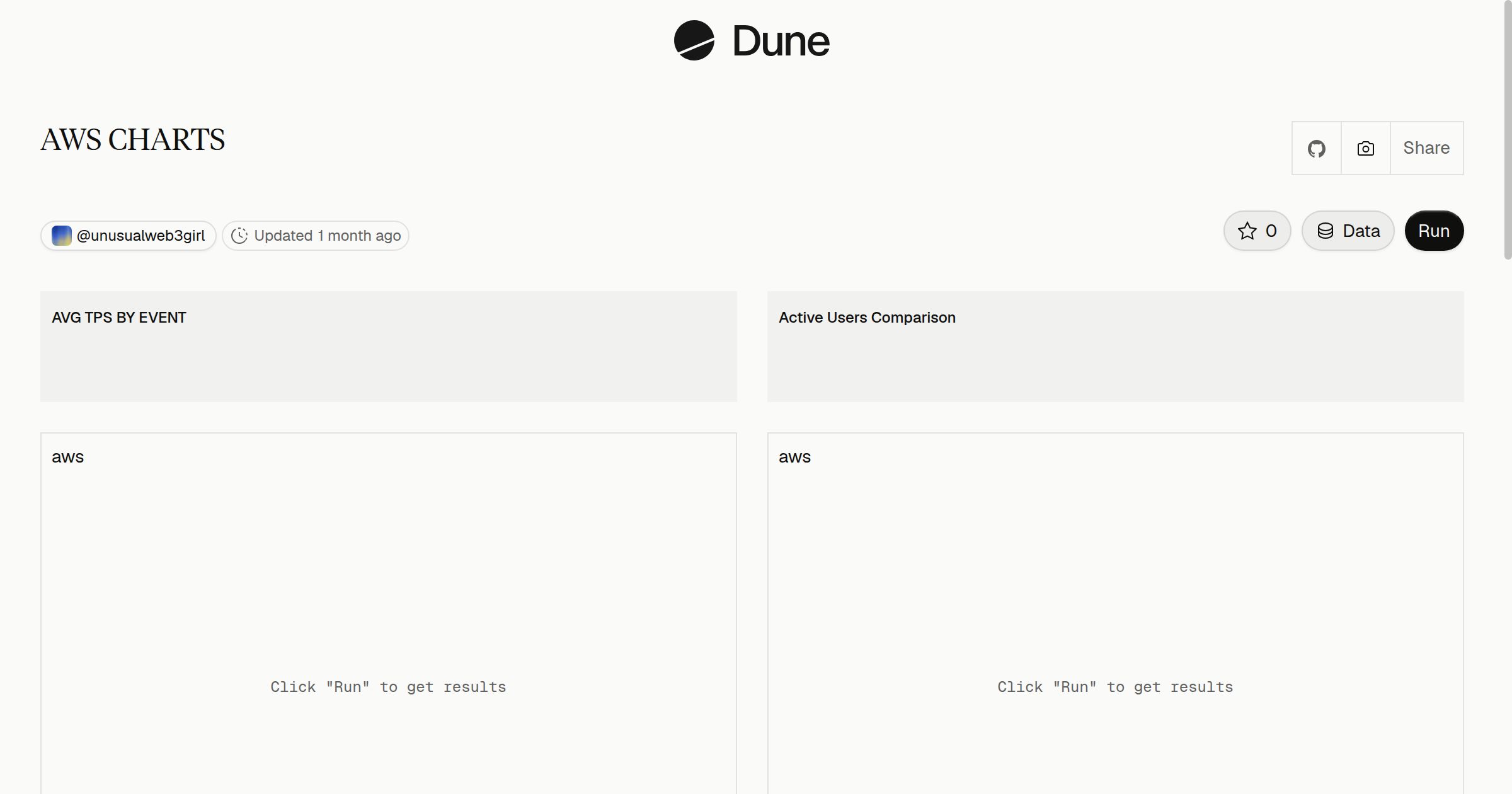Open the GitHub icon button
The height and width of the screenshot is (794, 1512).
(1317, 148)
